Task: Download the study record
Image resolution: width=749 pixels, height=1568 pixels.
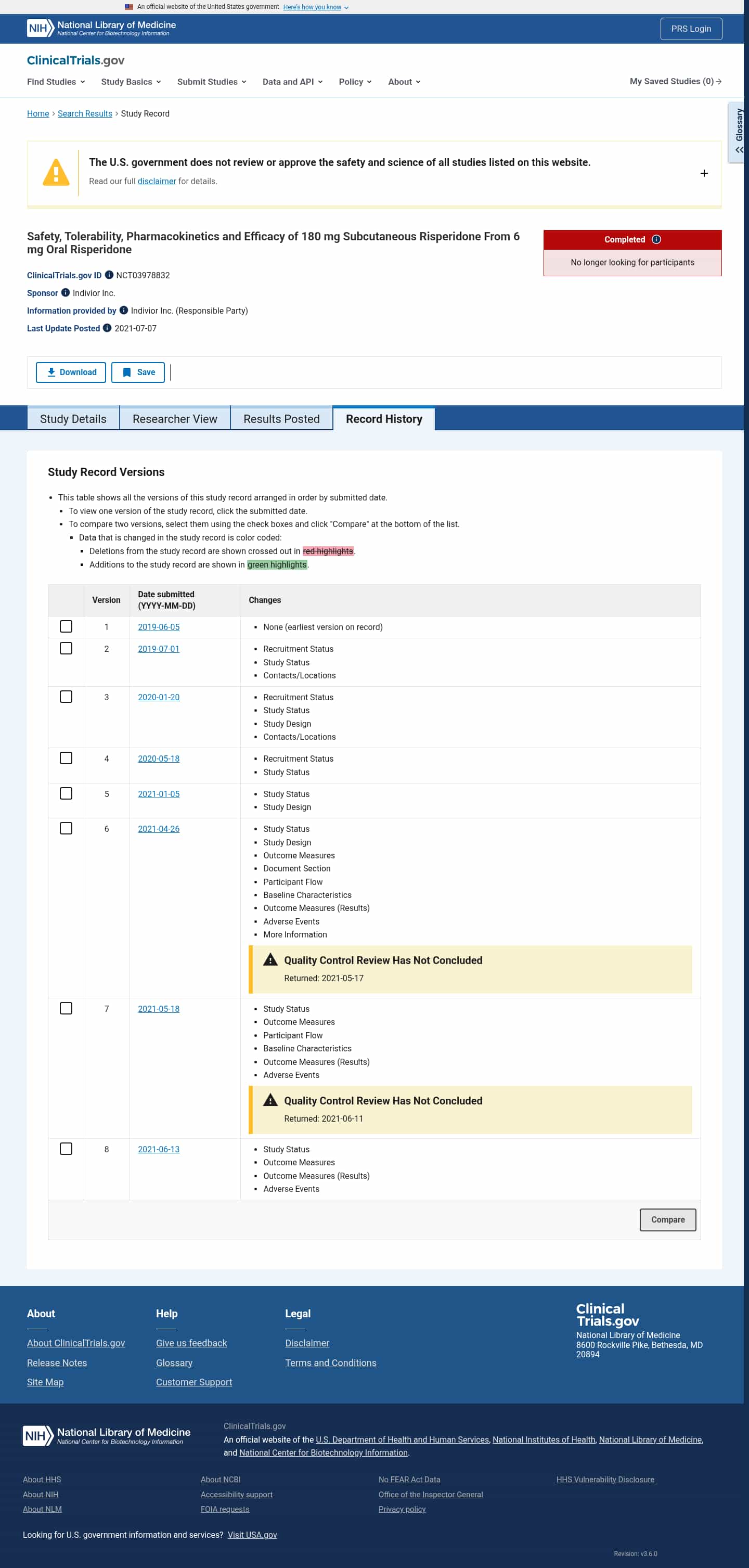Action: (71, 372)
